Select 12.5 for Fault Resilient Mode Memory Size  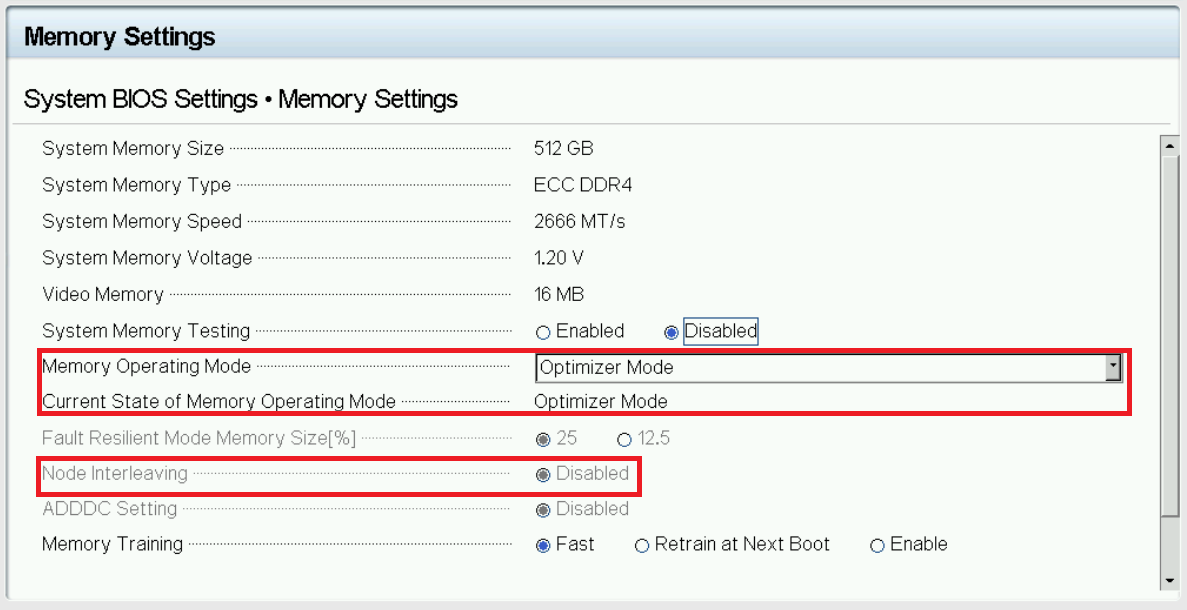pyautogui.click(x=624, y=438)
